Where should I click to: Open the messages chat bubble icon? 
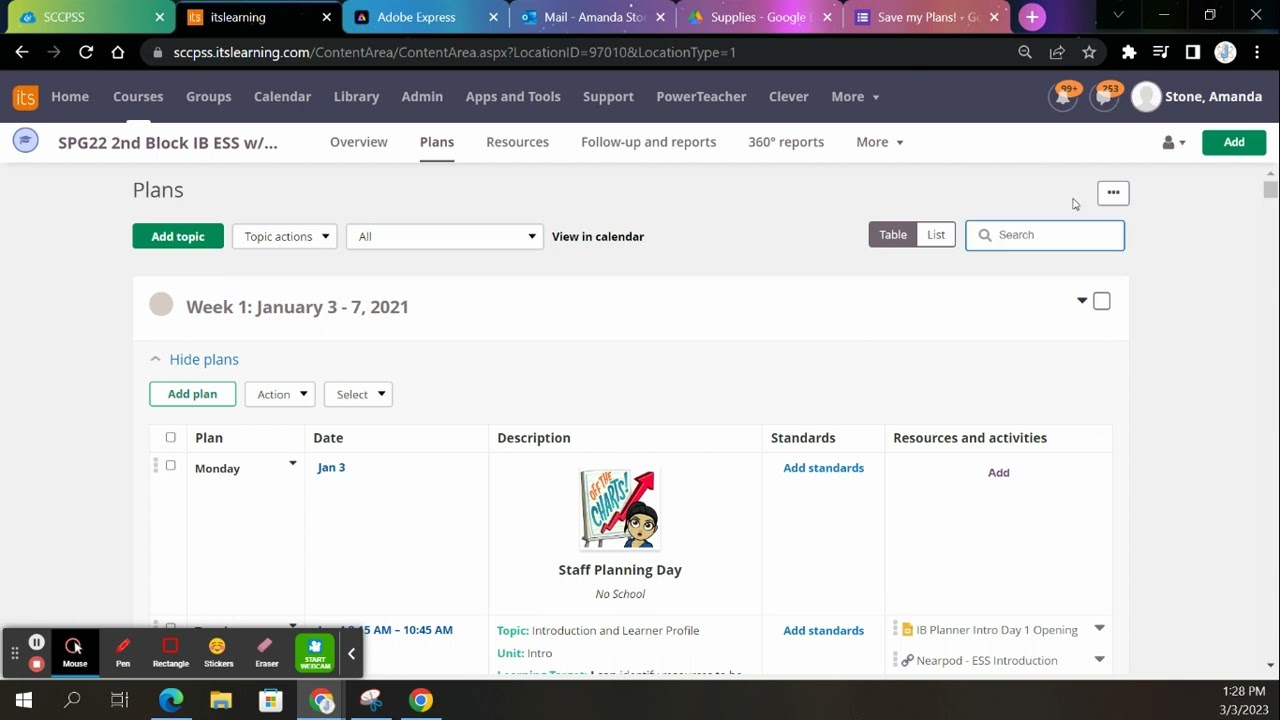coord(1104,97)
